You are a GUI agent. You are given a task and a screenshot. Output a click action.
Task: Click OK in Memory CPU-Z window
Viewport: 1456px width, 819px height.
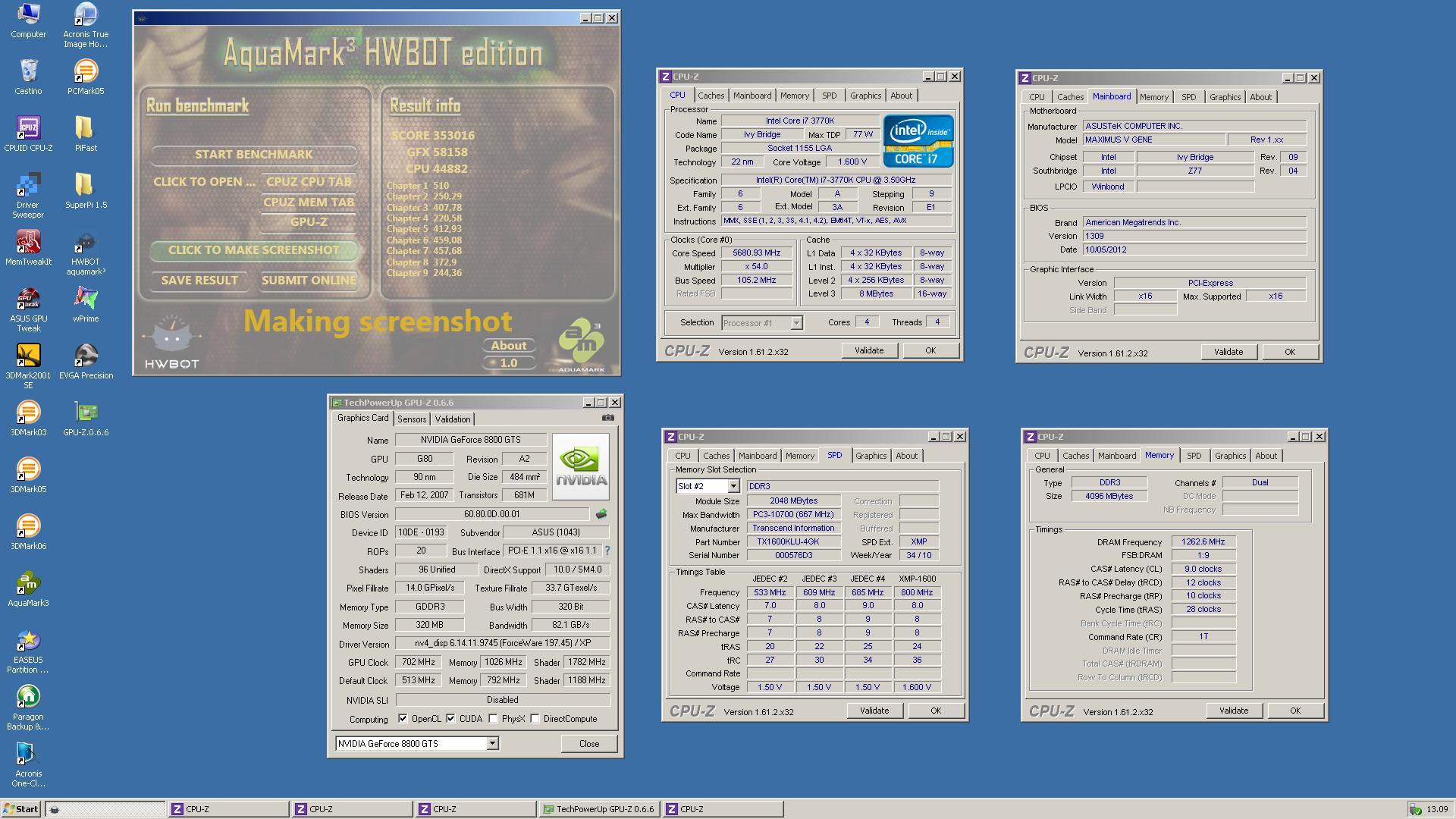coord(1294,711)
